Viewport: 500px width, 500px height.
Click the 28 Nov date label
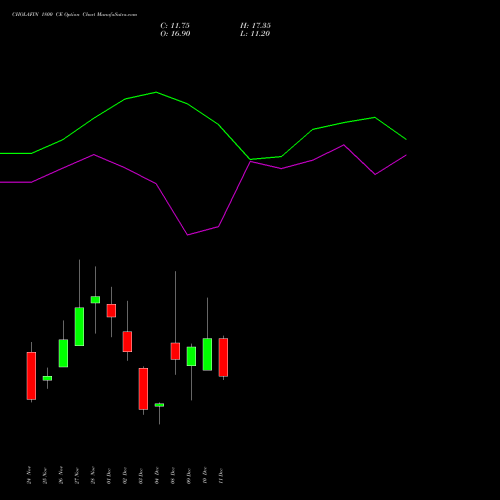[x=93, y=475]
